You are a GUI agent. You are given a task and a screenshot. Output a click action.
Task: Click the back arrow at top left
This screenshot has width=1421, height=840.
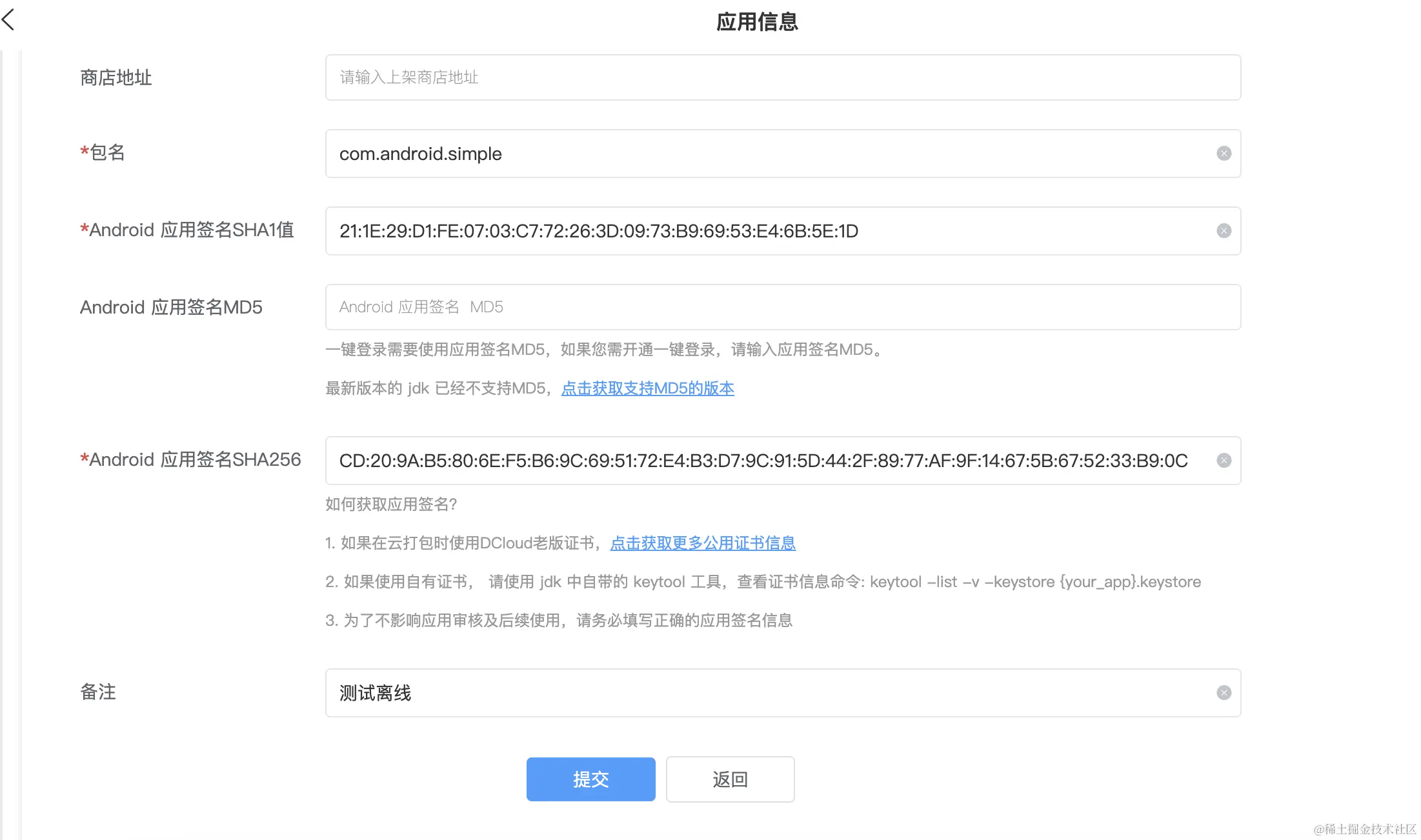pos(9,19)
